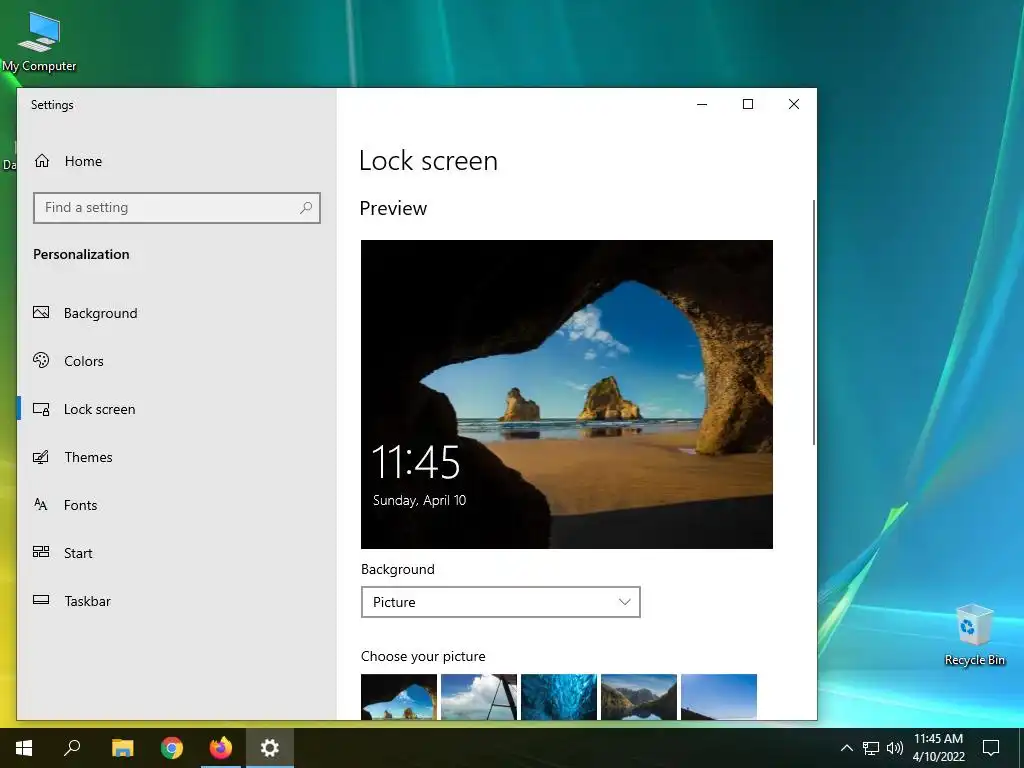
Task: Close the Settings window
Action: [794, 104]
